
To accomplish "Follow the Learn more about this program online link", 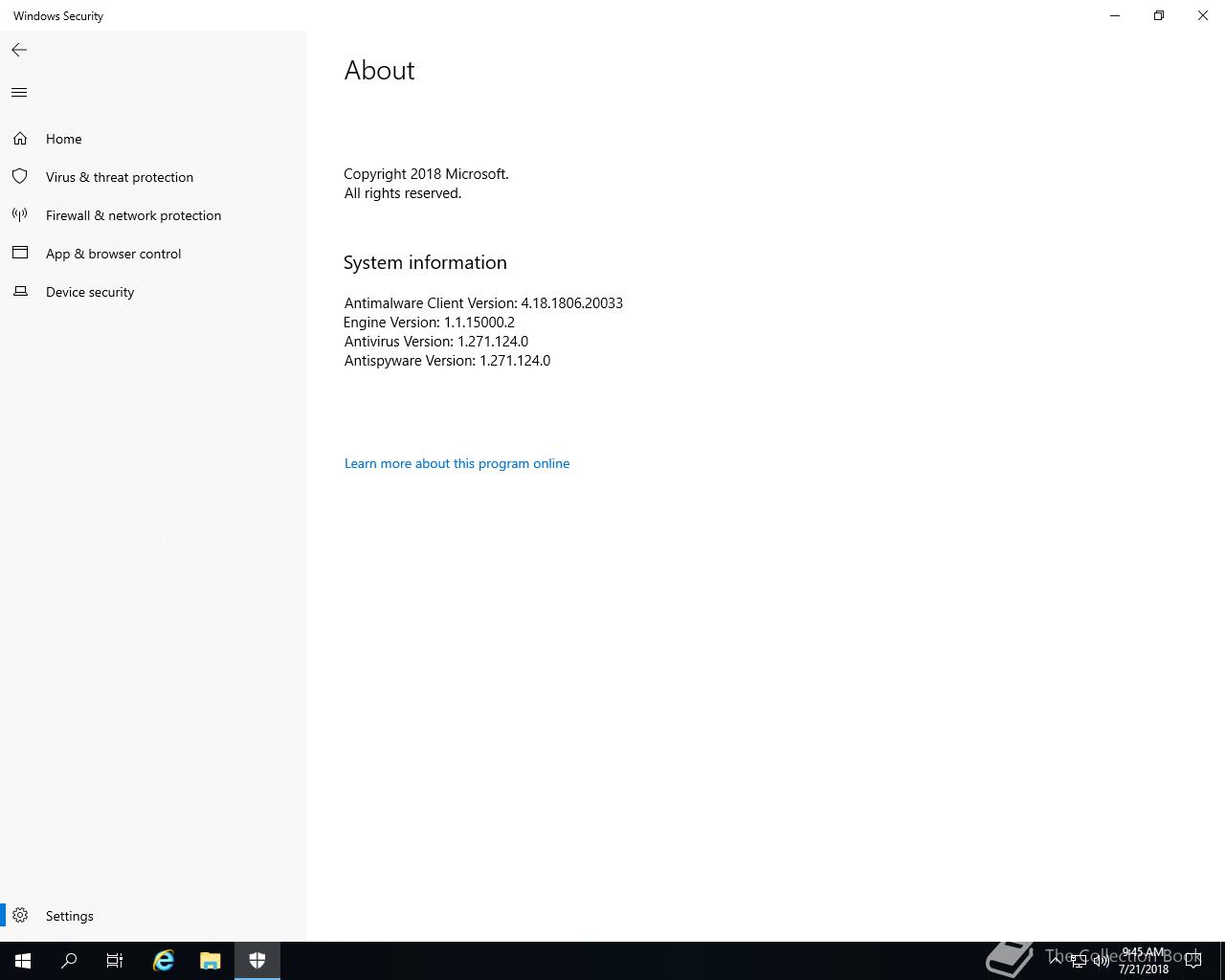I will pos(457,463).
